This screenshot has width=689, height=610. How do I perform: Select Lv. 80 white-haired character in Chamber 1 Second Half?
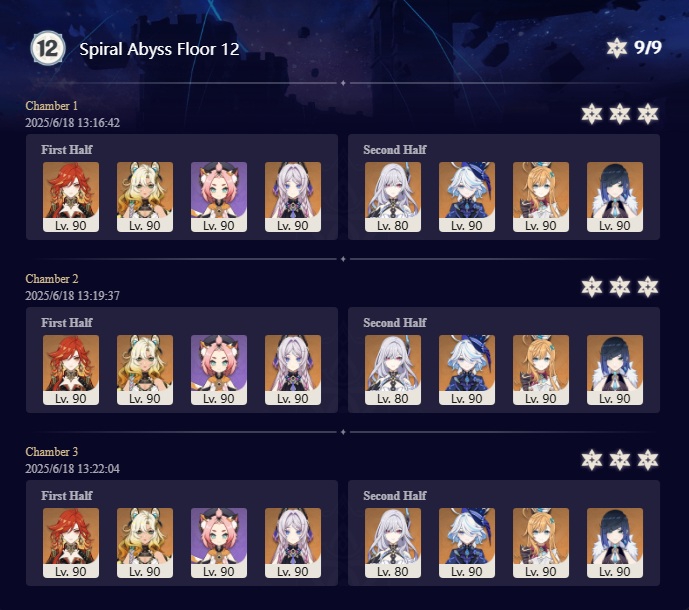(x=393, y=197)
